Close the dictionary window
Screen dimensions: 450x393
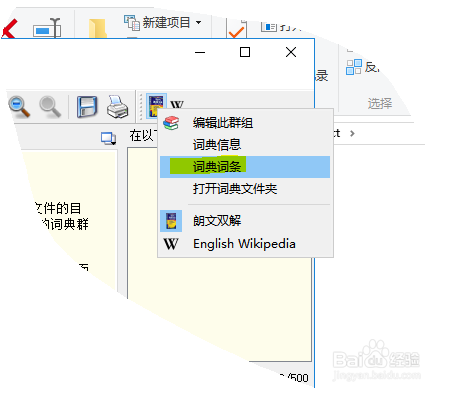[291, 52]
